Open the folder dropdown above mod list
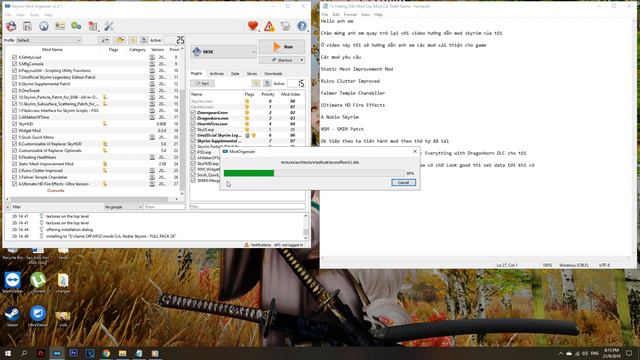This screenshot has width=640, height=360. (120, 40)
